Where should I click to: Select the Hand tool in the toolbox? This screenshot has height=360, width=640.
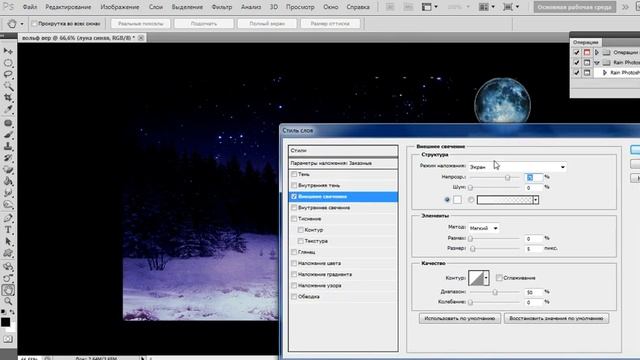tap(8, 290)
